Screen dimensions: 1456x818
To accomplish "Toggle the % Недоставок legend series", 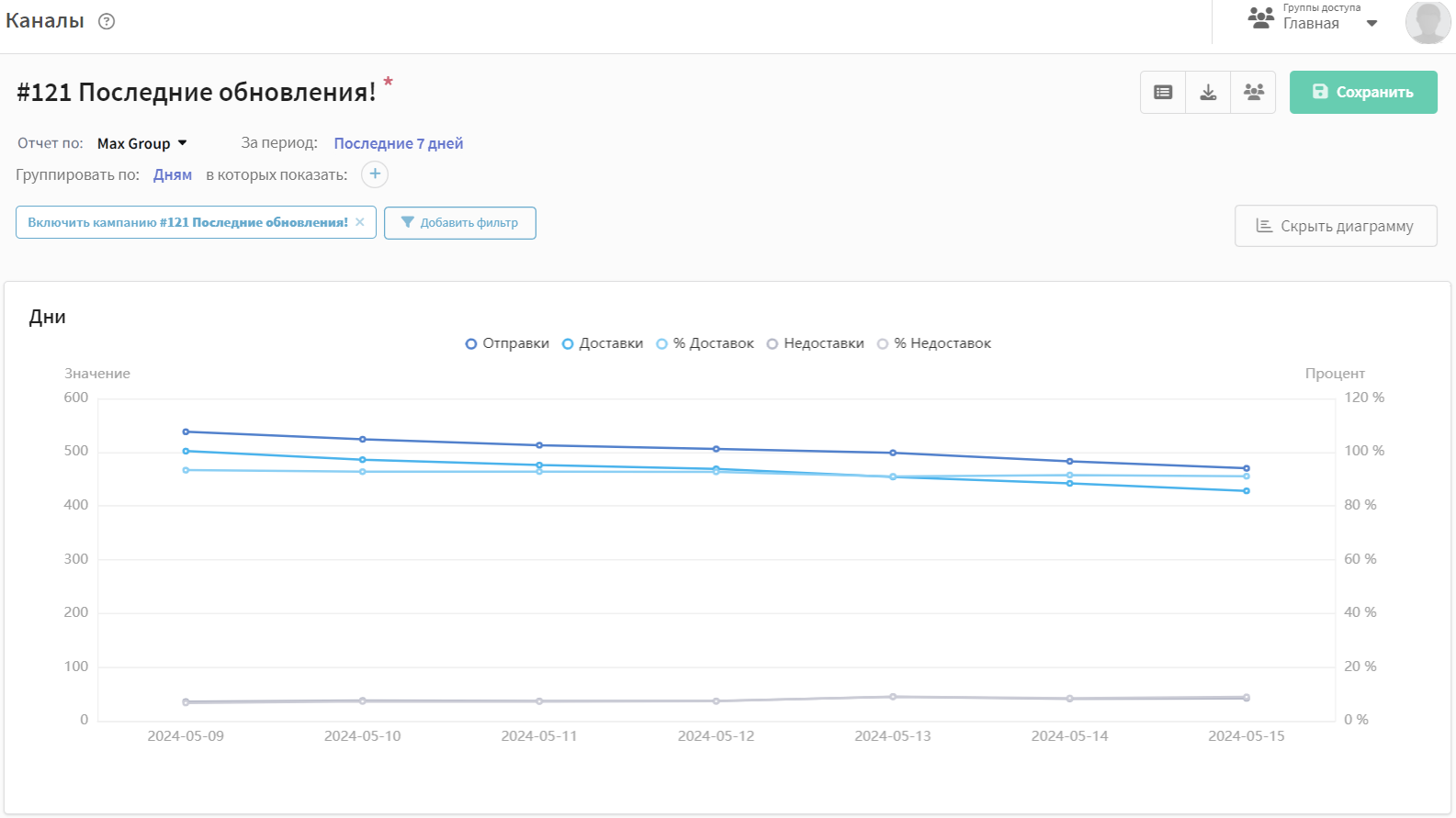I will tap(934, 343).
